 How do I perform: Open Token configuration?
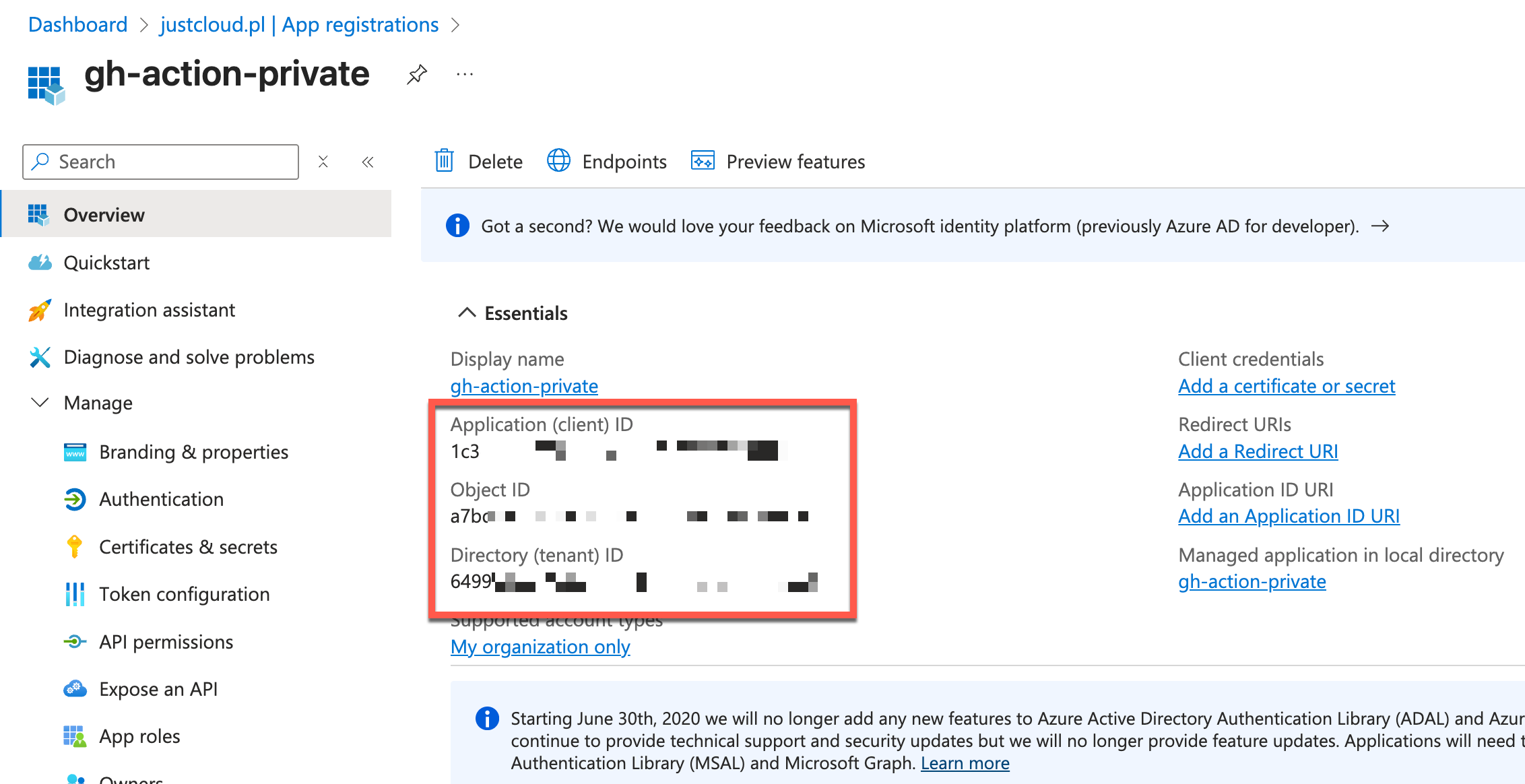(185, 594)
